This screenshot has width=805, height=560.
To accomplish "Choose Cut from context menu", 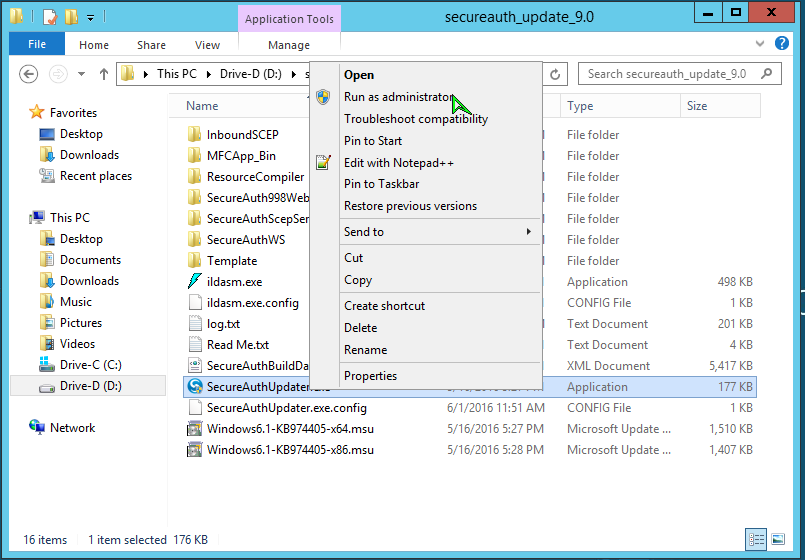I will click(x=426, y=258).
